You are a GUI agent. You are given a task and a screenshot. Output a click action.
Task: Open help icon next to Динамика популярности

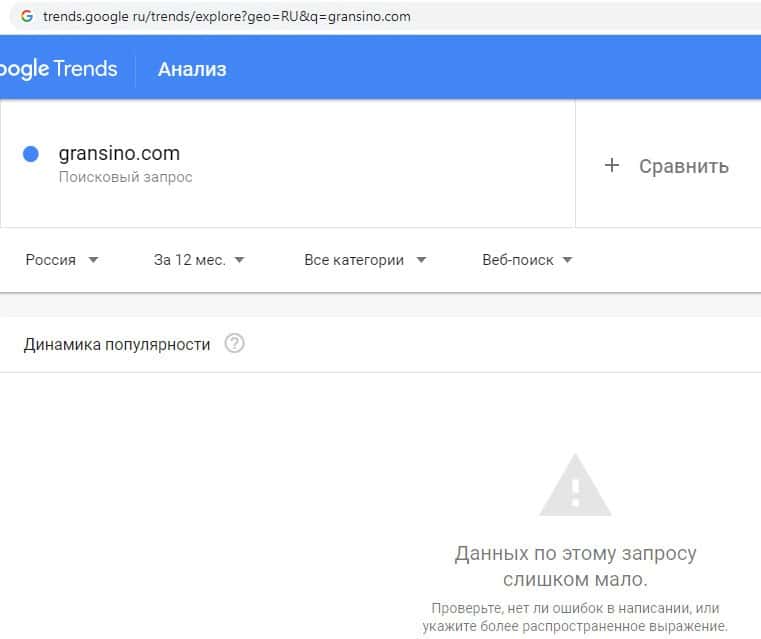[x=234, y=344]
